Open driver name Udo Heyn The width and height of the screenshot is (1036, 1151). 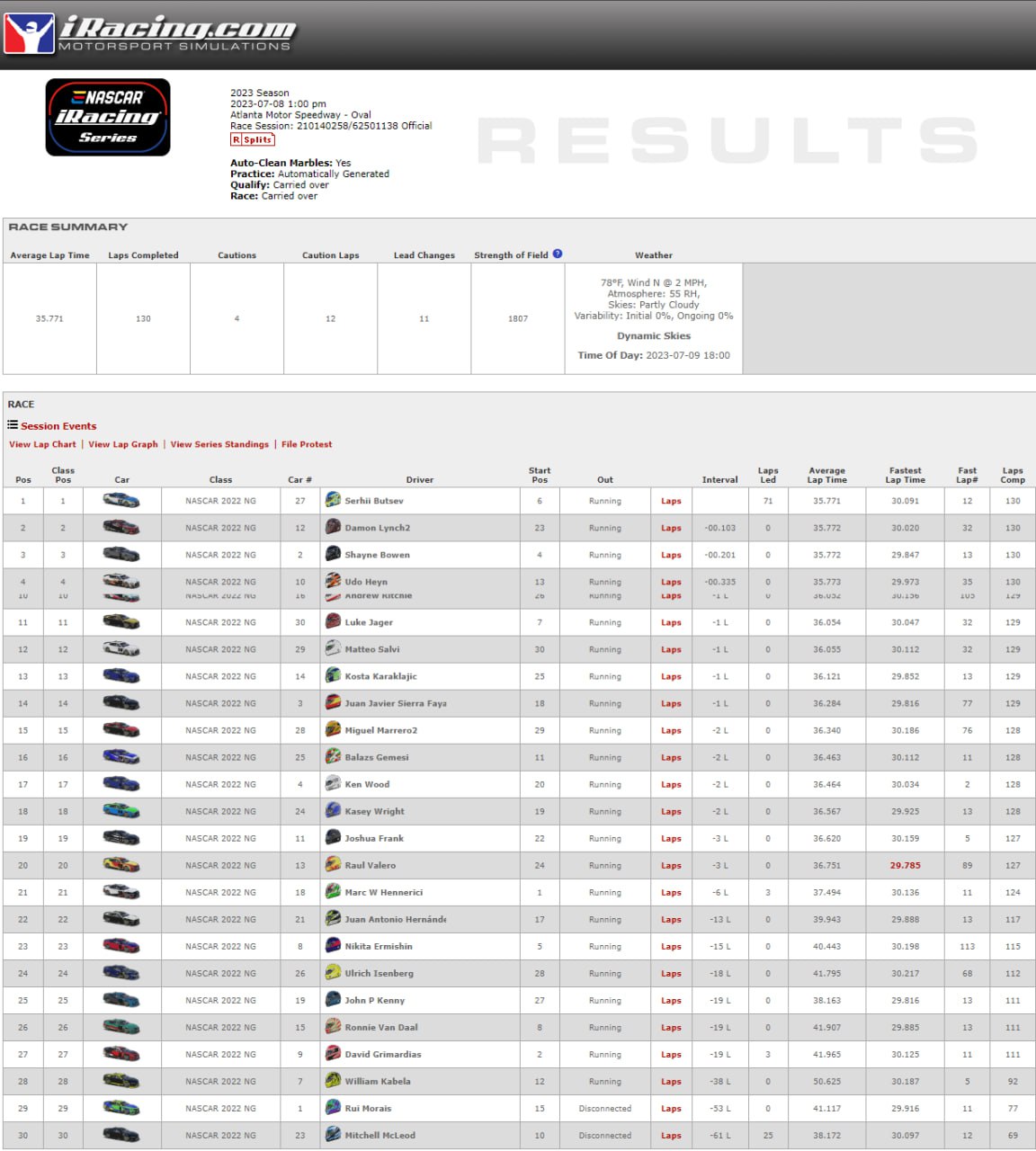click(366, 582)
